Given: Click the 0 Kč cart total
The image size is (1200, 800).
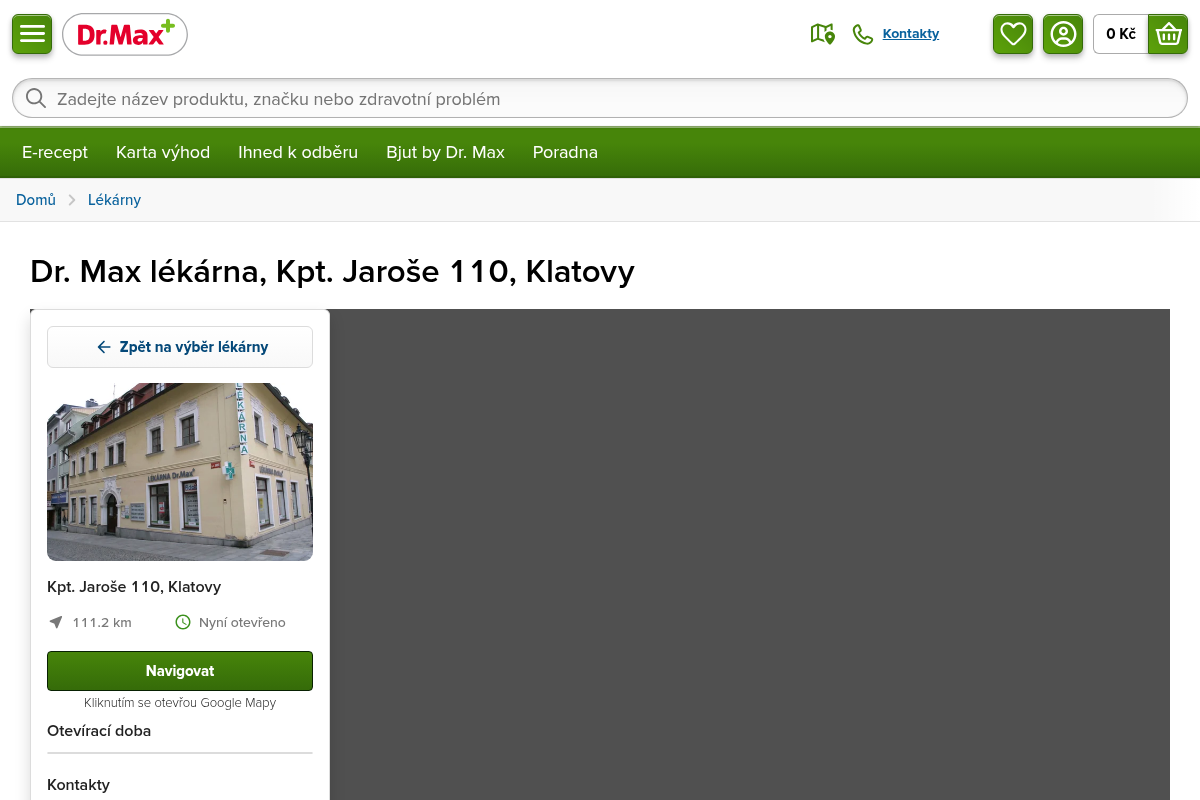Looking at the screenshot, I should click(1121, 34).
